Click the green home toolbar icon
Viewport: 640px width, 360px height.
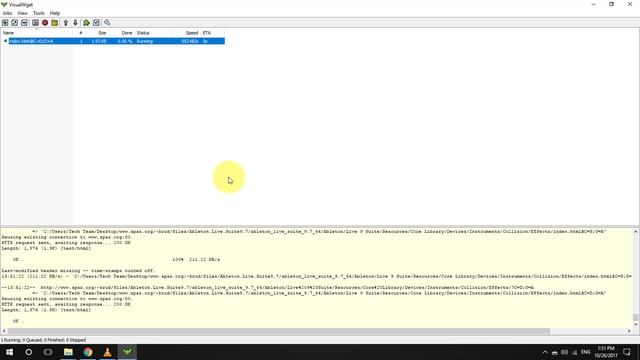[87, 22]
